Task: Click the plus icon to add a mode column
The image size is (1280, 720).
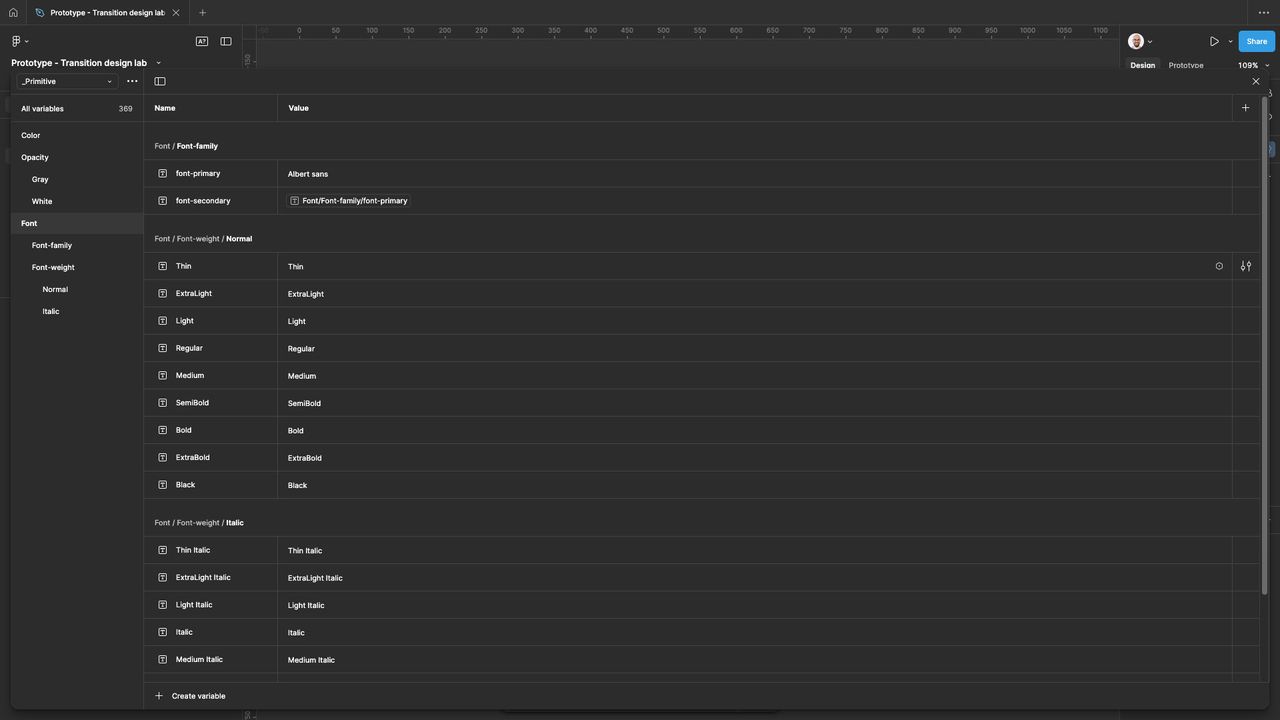Action: point(1245,108)
